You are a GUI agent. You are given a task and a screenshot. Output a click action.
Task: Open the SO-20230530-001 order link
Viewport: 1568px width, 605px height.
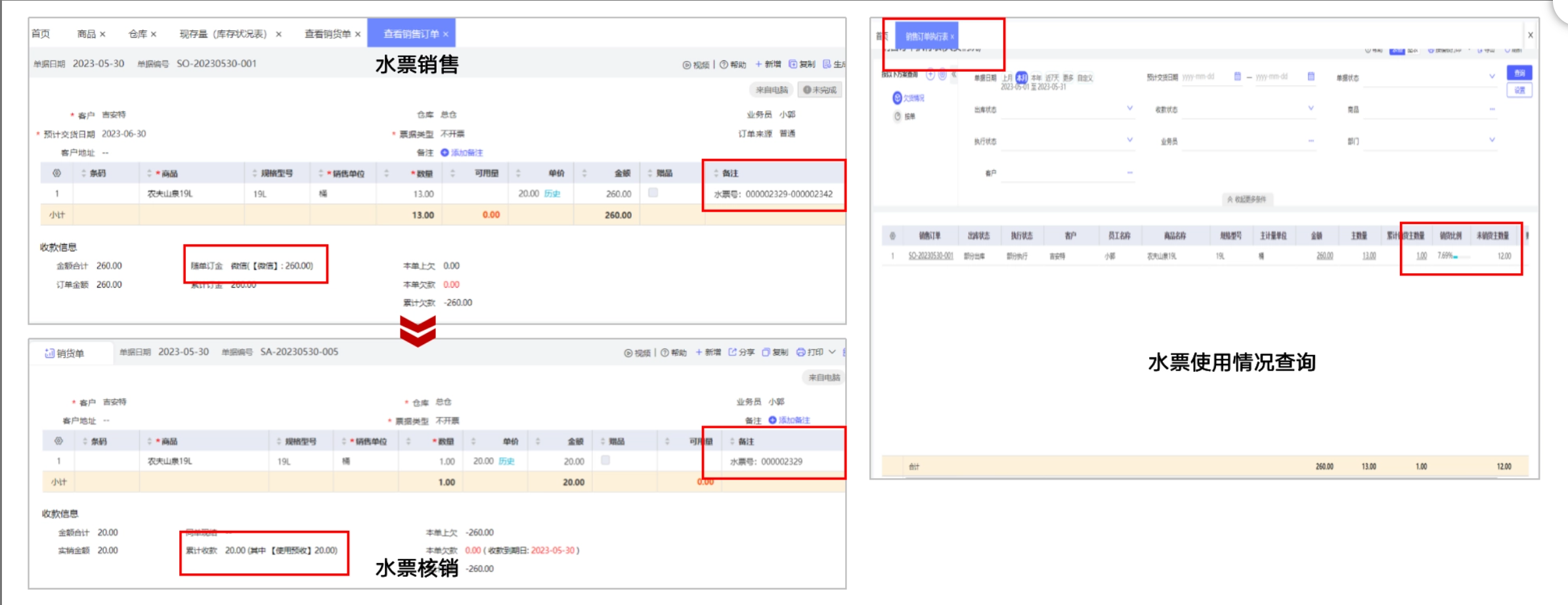pos(930,256)
